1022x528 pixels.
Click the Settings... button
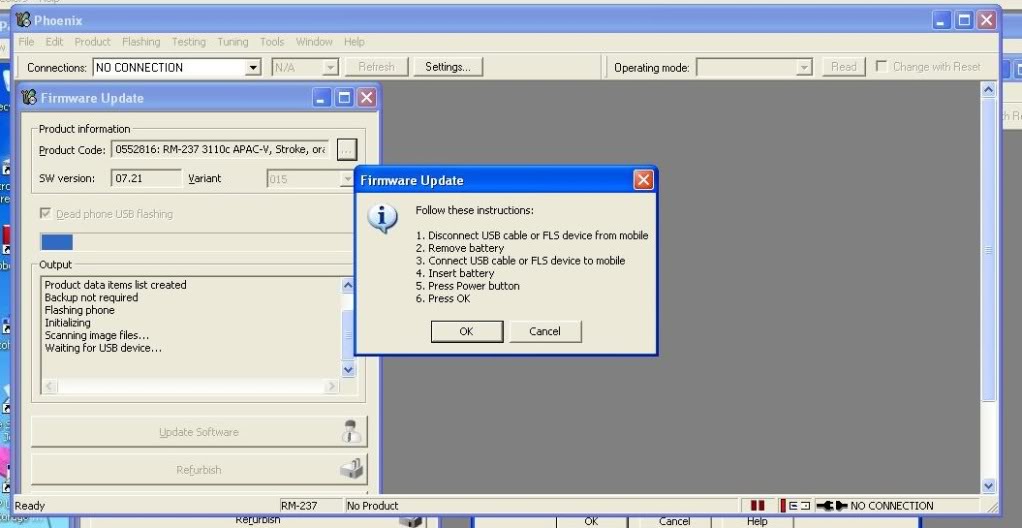pyautogui.click(x=448, y=66)
